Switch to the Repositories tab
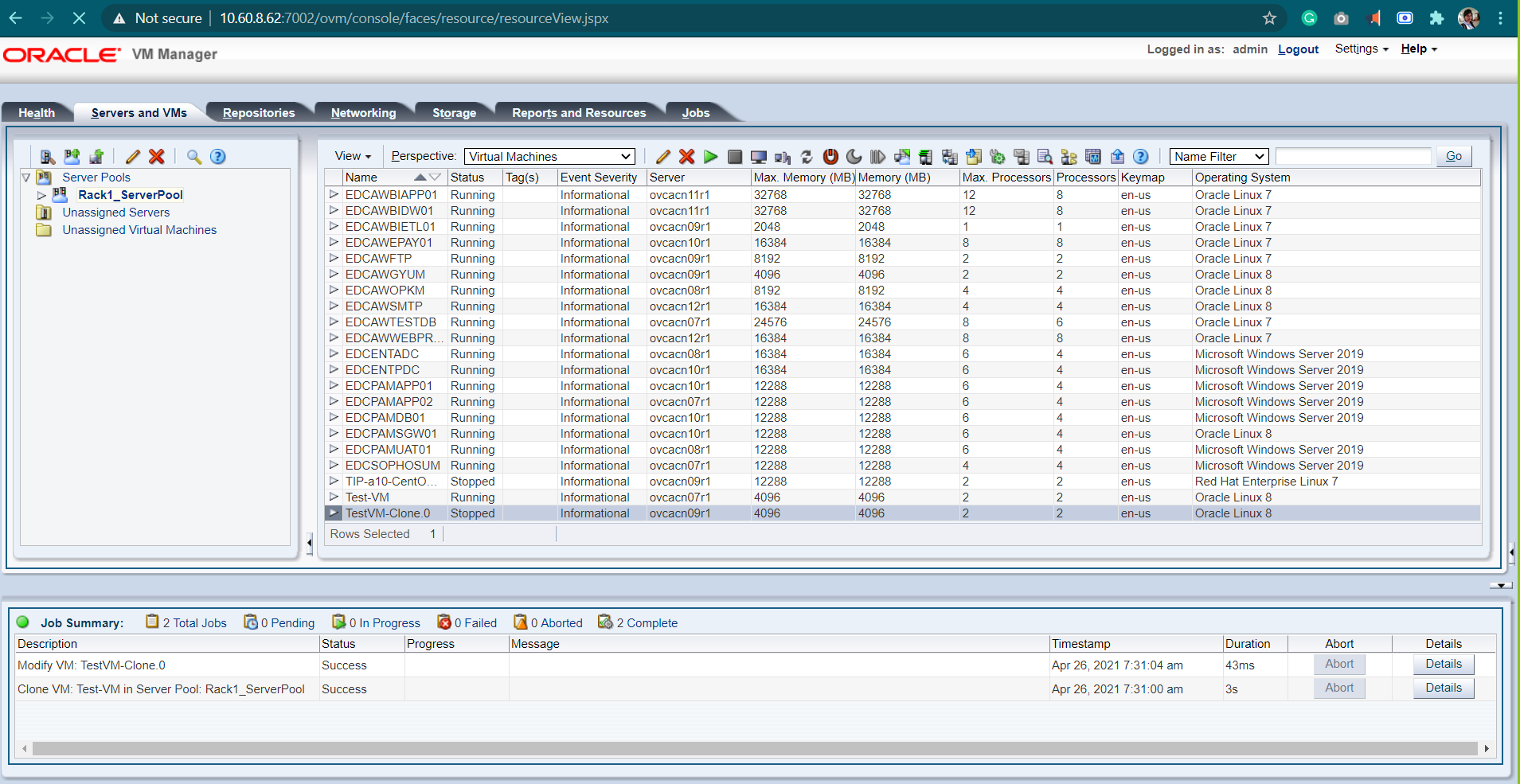The width and height of the screenshot is (1520, 784). (259, 113)
